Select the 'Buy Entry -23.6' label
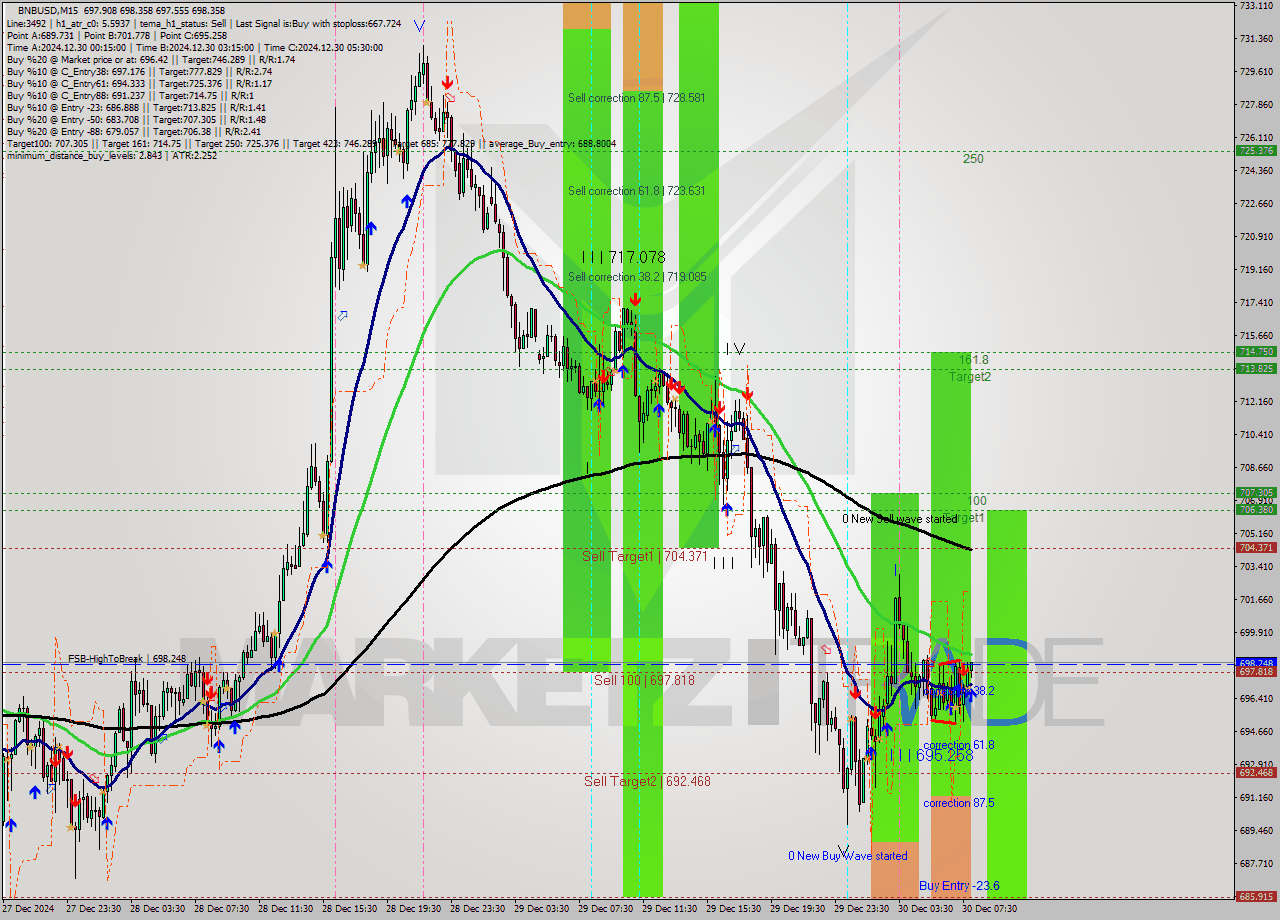The height and width of the screenshot is (920, 1280). pos(959,886)
